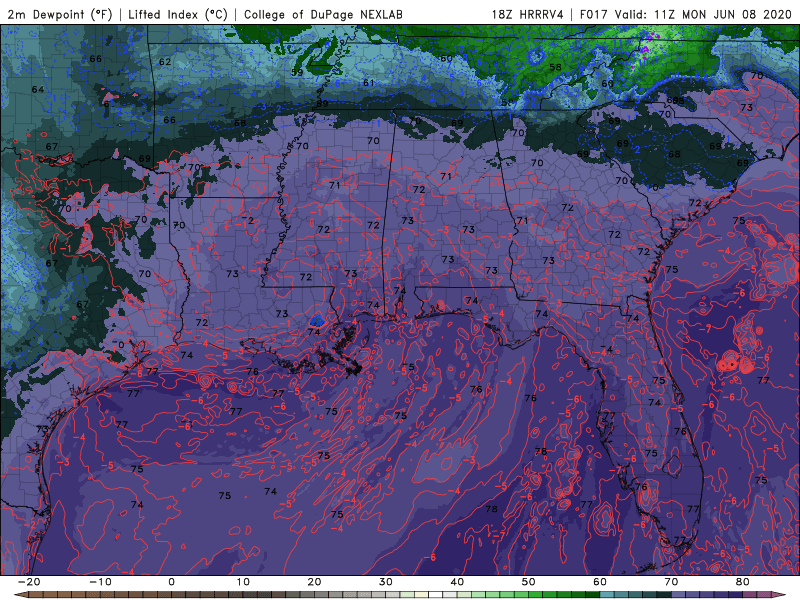800x600 pixels.
Task: Click the 20 label on the color scale
Action: (314, 582)
